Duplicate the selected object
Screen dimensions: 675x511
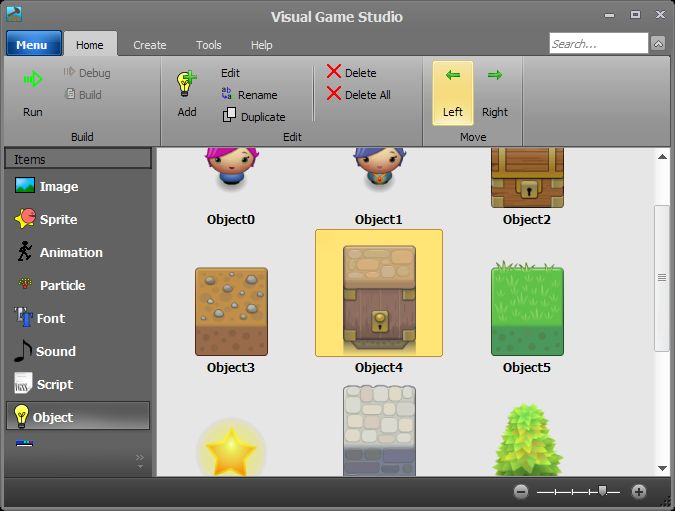tap(254, 117)
